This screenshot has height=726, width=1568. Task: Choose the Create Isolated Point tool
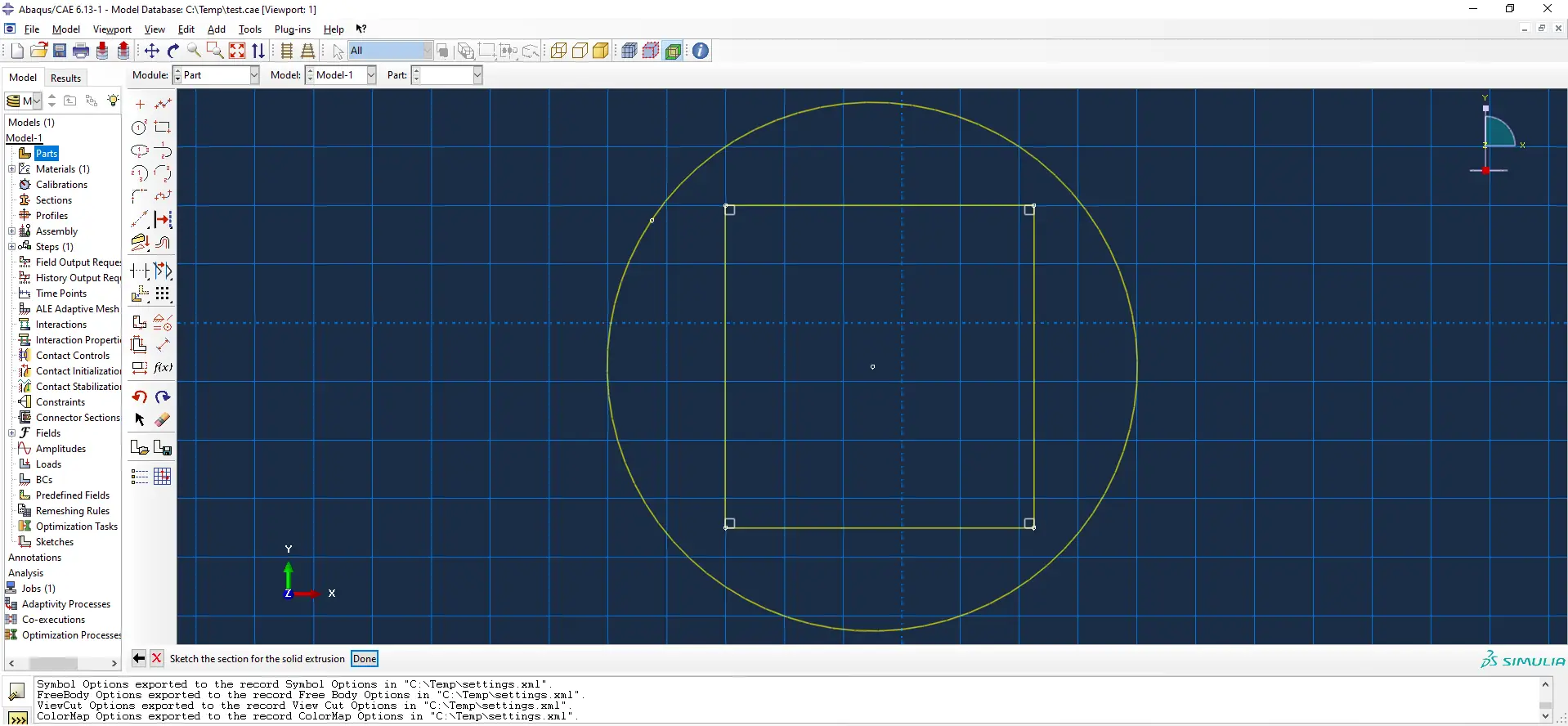click(x=140, y=104)
